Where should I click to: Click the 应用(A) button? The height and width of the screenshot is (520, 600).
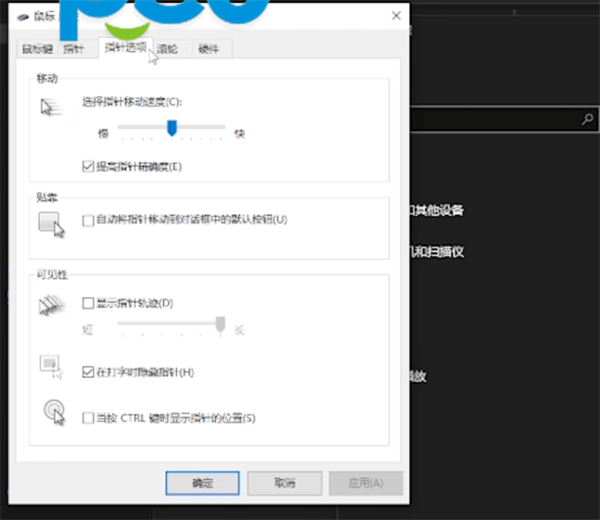[x=365, y=483]
